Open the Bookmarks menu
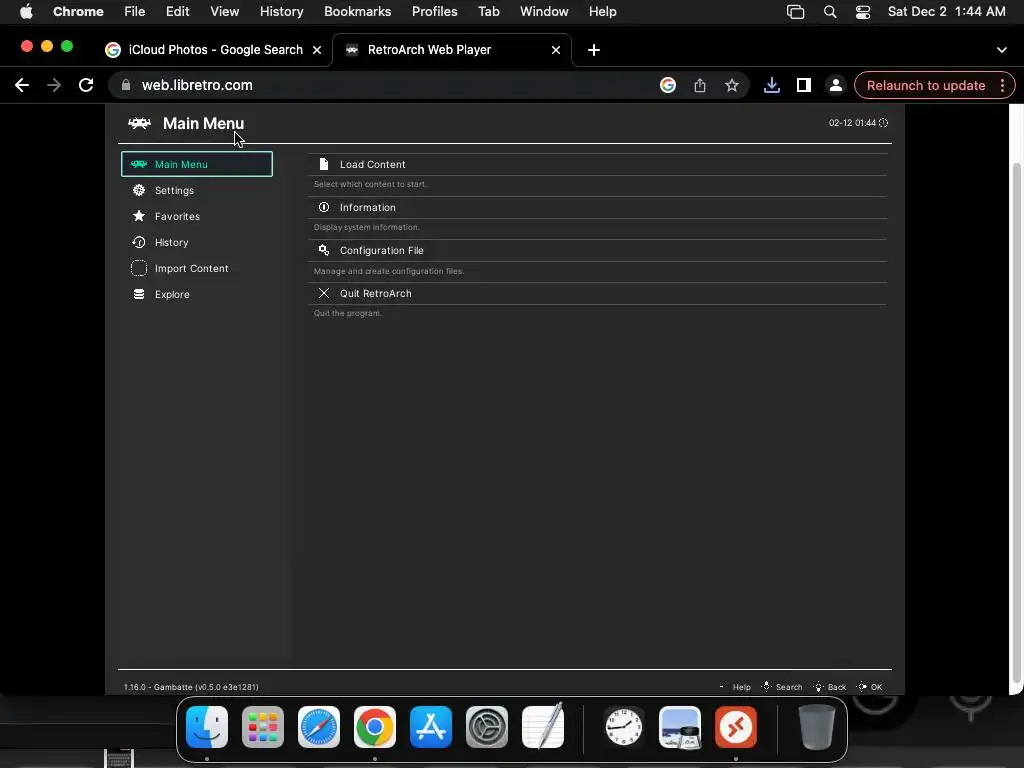 click(357, 11)
